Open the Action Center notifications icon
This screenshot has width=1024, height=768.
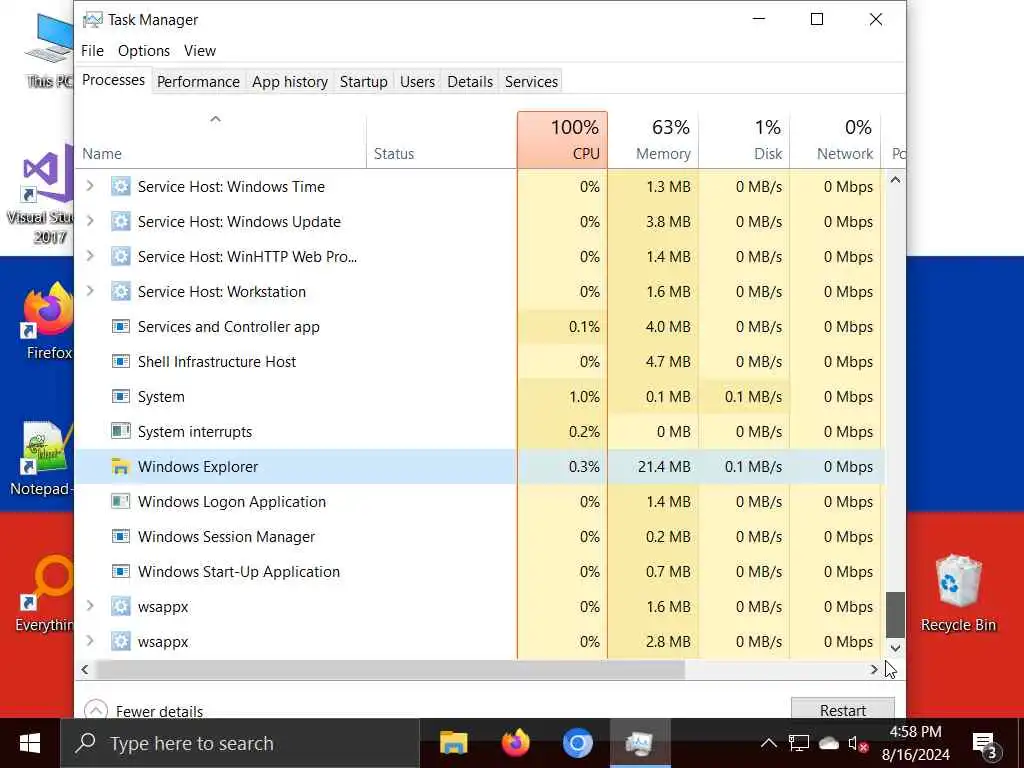tap(984, 743)
